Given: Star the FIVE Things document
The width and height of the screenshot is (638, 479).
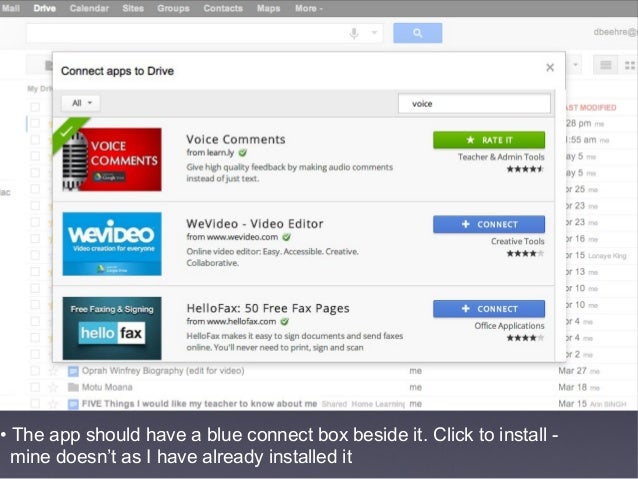Looking at the screenshot, I should 53,404.
